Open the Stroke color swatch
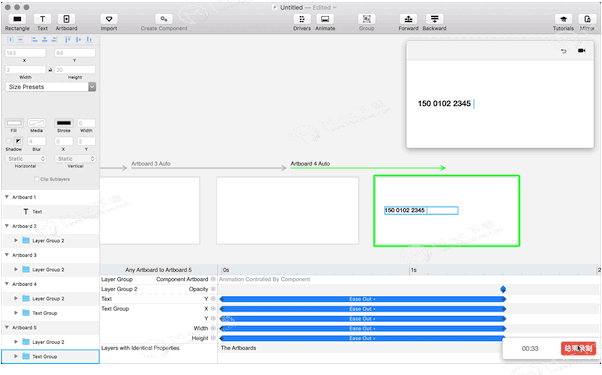 coord(64,123)
